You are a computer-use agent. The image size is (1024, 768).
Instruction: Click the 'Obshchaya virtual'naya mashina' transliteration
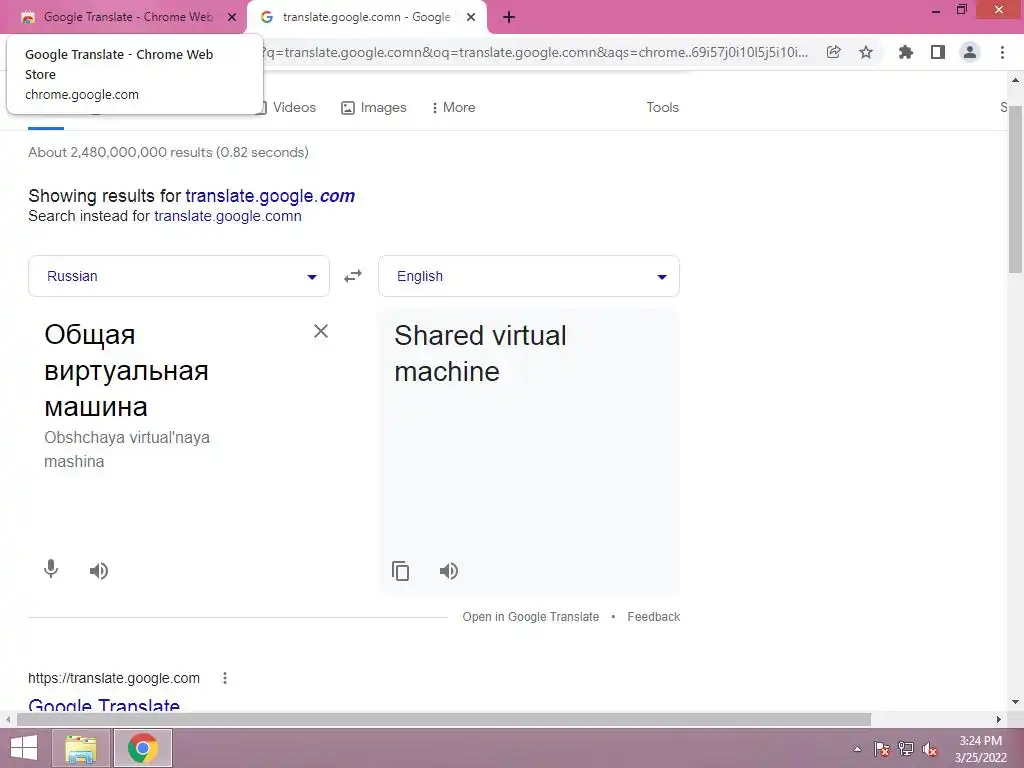point(127,449)
